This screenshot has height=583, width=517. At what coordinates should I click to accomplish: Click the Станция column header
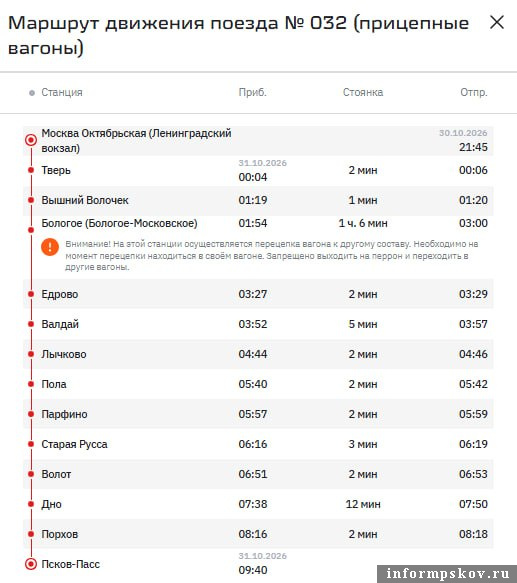pos(62,92)
